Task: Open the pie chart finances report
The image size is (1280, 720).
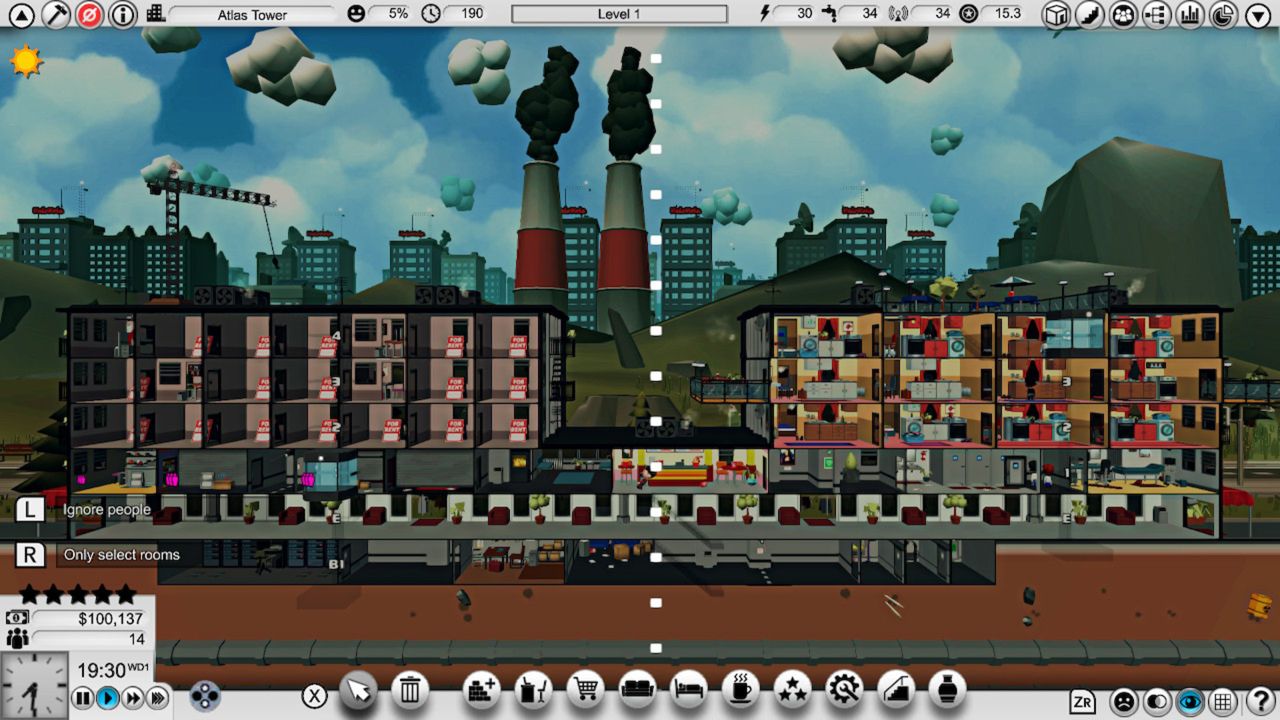Action: click(1224, 15)
